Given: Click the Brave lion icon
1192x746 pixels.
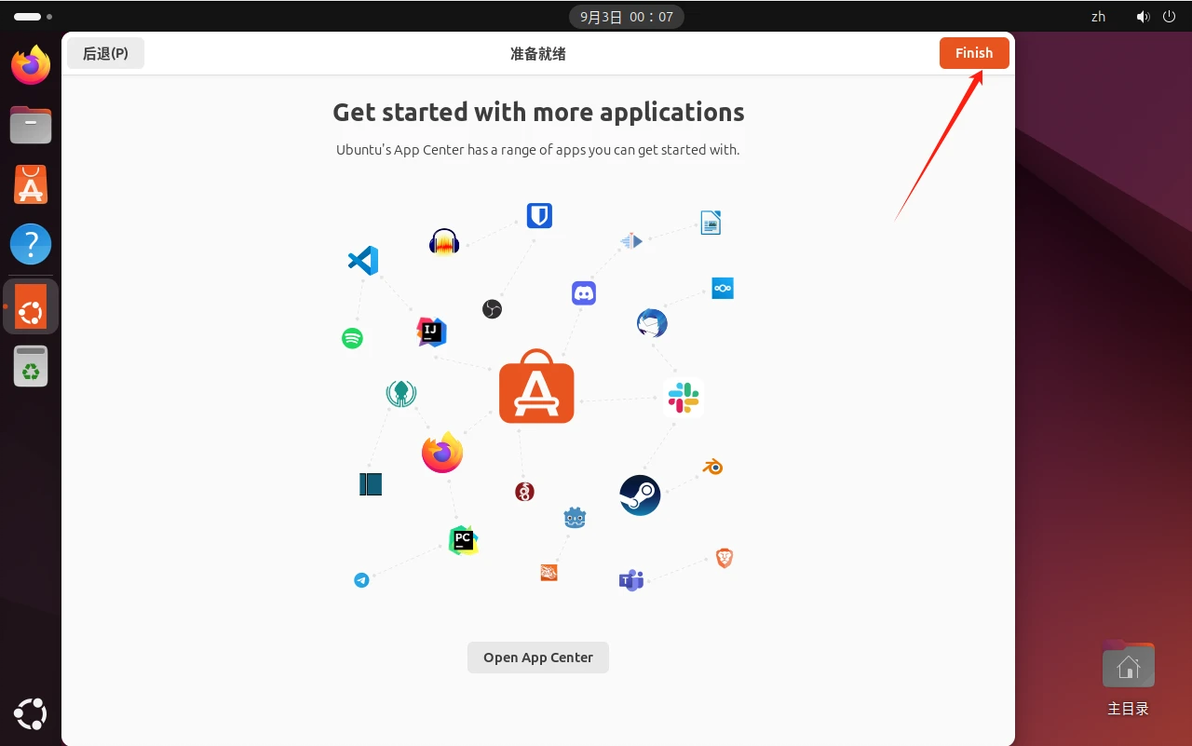Looking at the screenshot, I should point(724,558).
